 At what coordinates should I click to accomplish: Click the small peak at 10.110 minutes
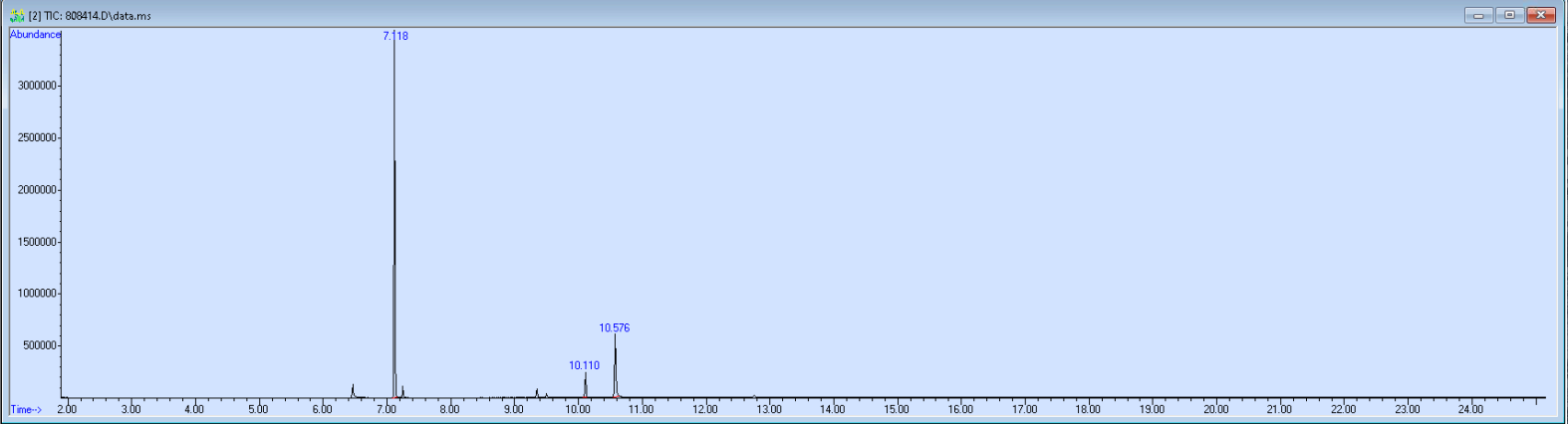tap(585, 386)
